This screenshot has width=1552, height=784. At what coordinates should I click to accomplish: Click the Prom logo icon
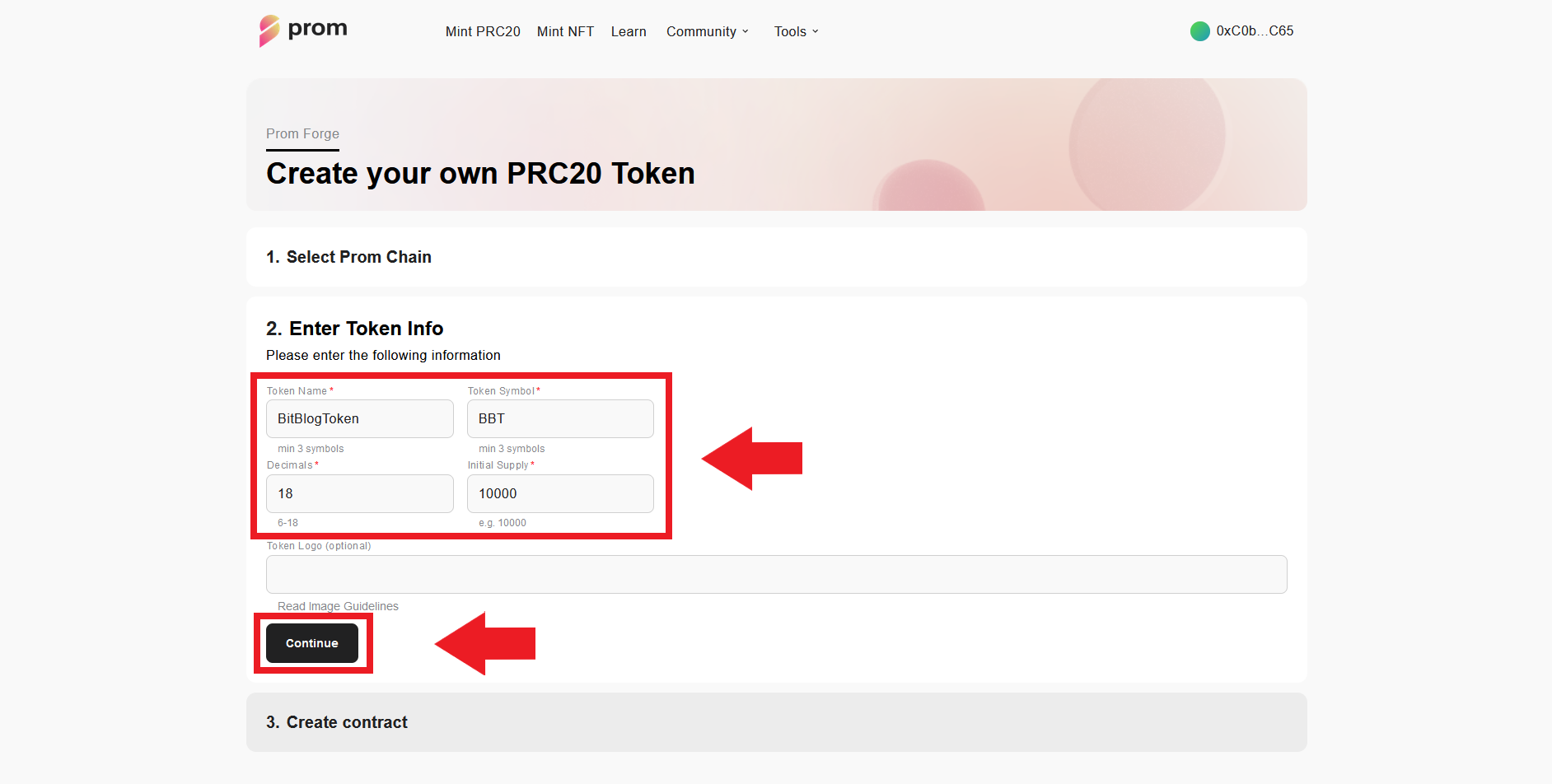pos(269,30)
